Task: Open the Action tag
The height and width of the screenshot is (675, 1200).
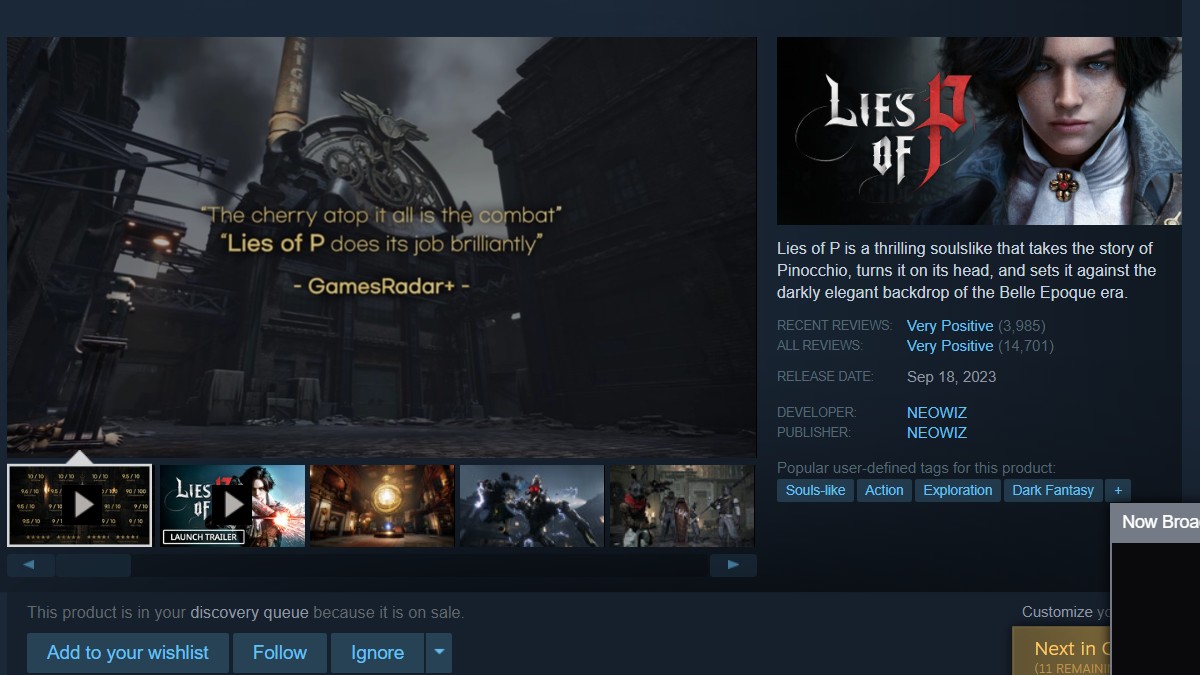Action: pyautogui.click(x=884, y=490)
